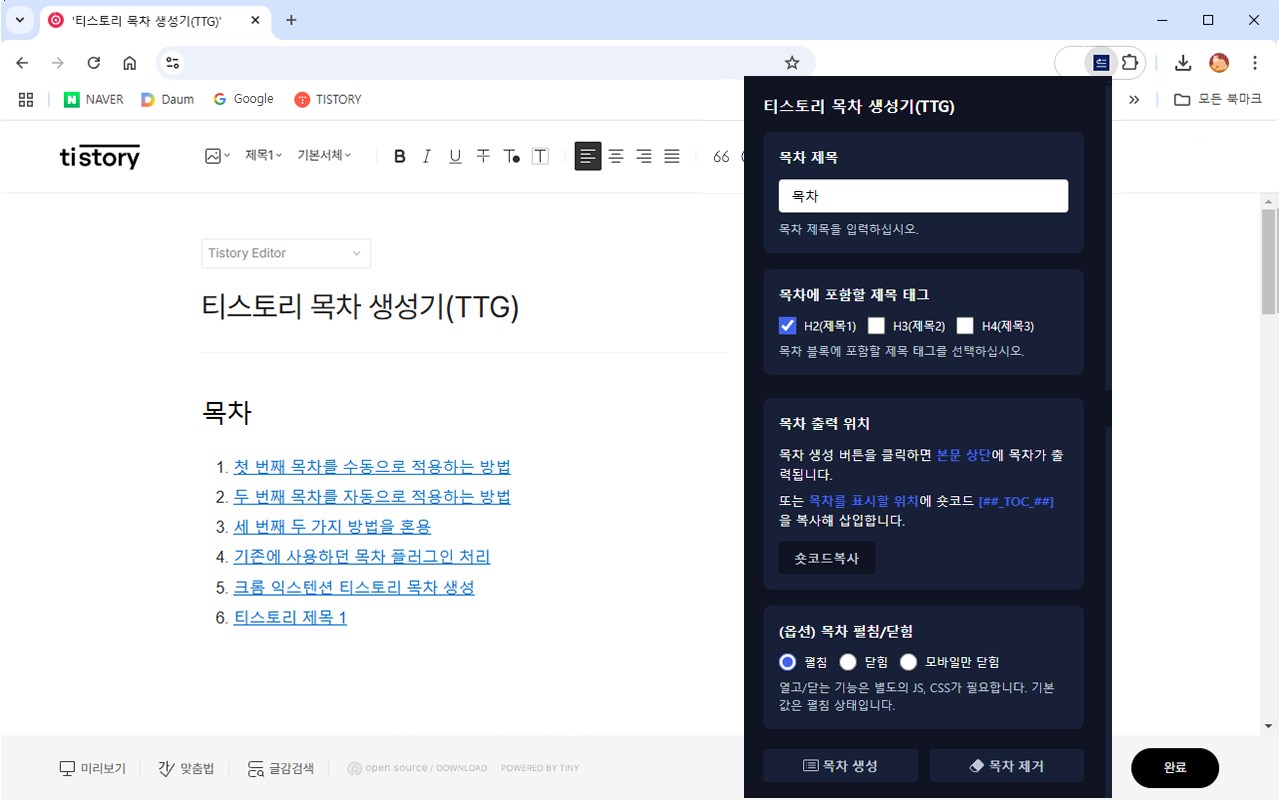The height and width of the screenshot is (800, 1280).
Task: Align text left in the editor
Action: pyautogui.click(x=588, y=156)
